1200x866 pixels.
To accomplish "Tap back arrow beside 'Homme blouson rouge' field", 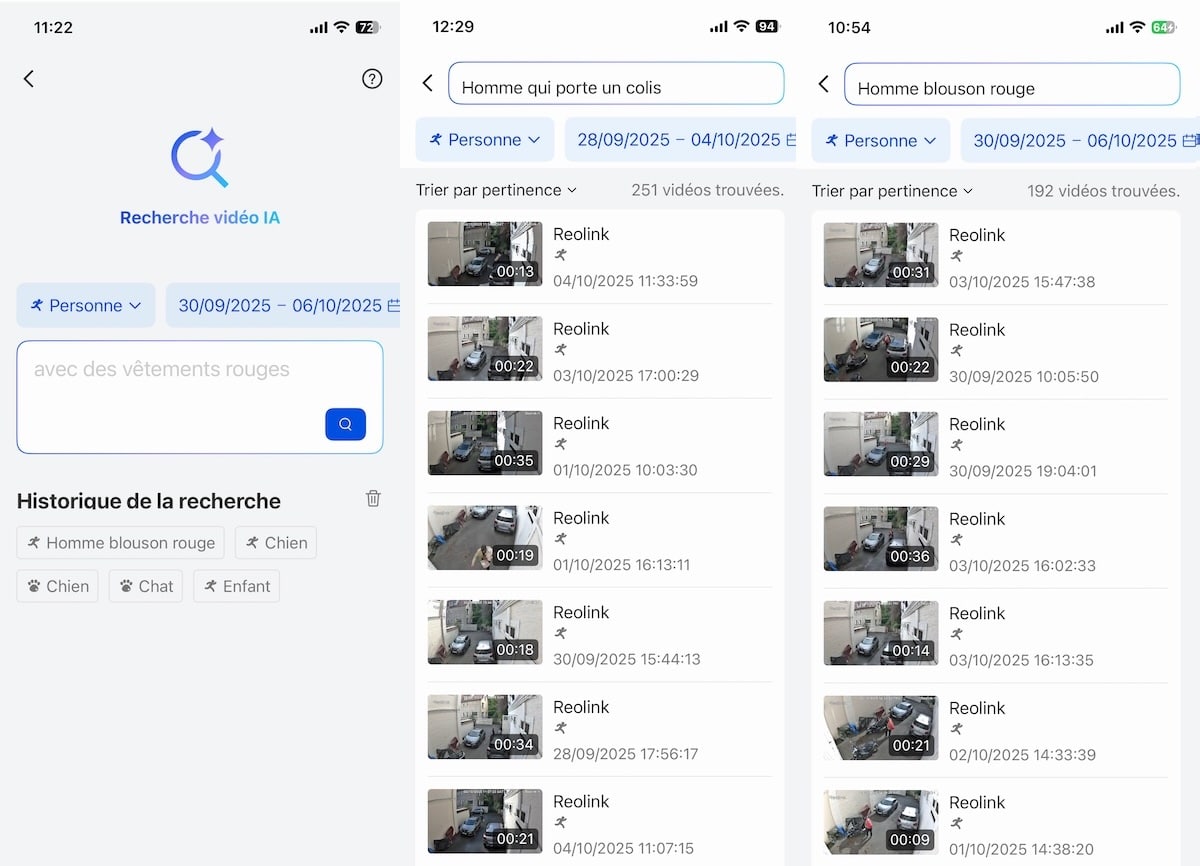I will [x=824, y=84].
